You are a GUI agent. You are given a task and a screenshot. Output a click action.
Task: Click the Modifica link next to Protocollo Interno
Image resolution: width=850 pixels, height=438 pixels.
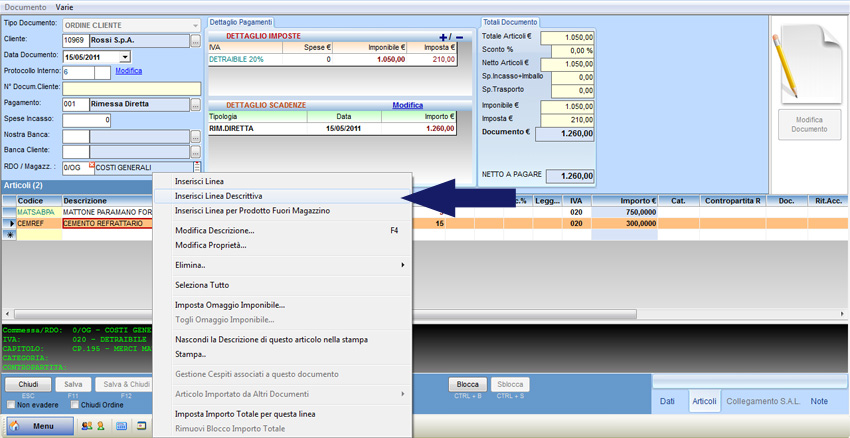(x=128, y=71)
